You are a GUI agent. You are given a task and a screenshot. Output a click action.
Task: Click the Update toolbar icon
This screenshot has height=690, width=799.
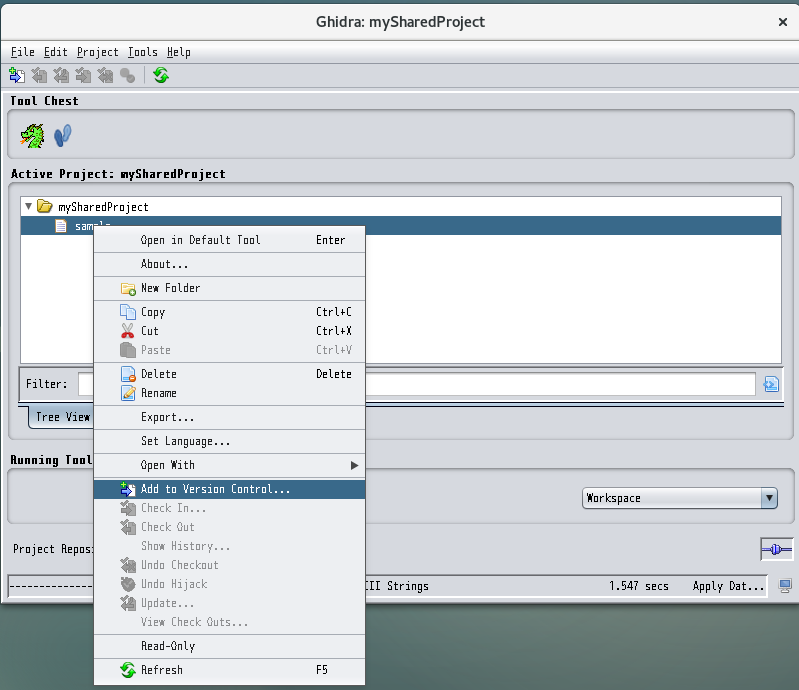(x=61, y=75)
